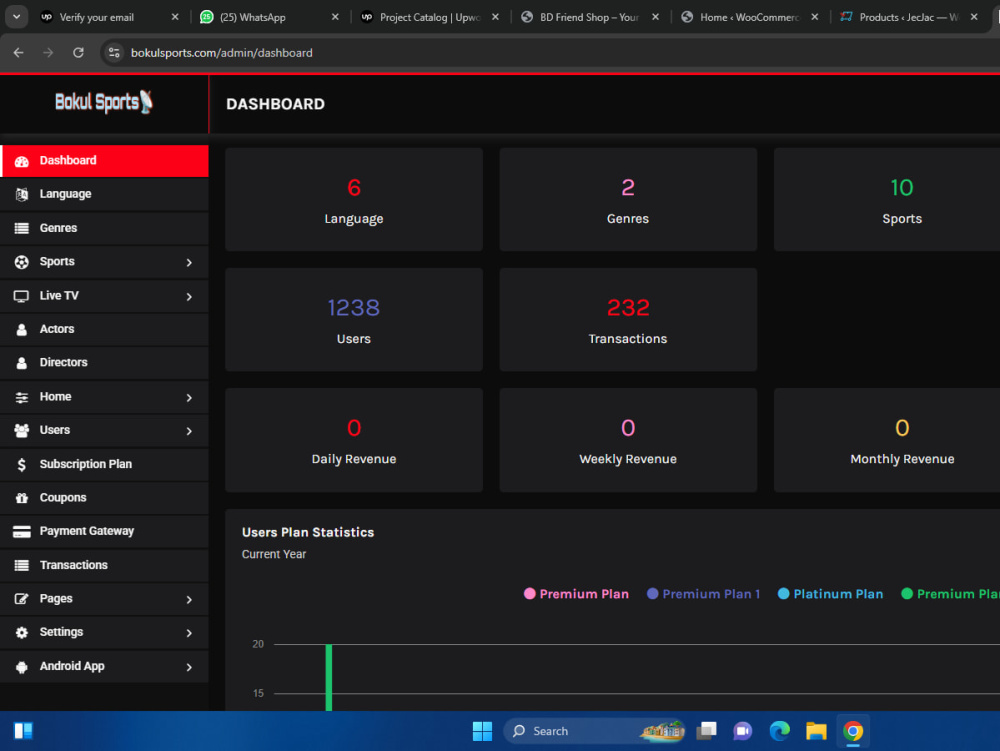Toggle Premium Plan 1 legend item
The height and width of the screenshot is (751, 1000).
(703, 594)
